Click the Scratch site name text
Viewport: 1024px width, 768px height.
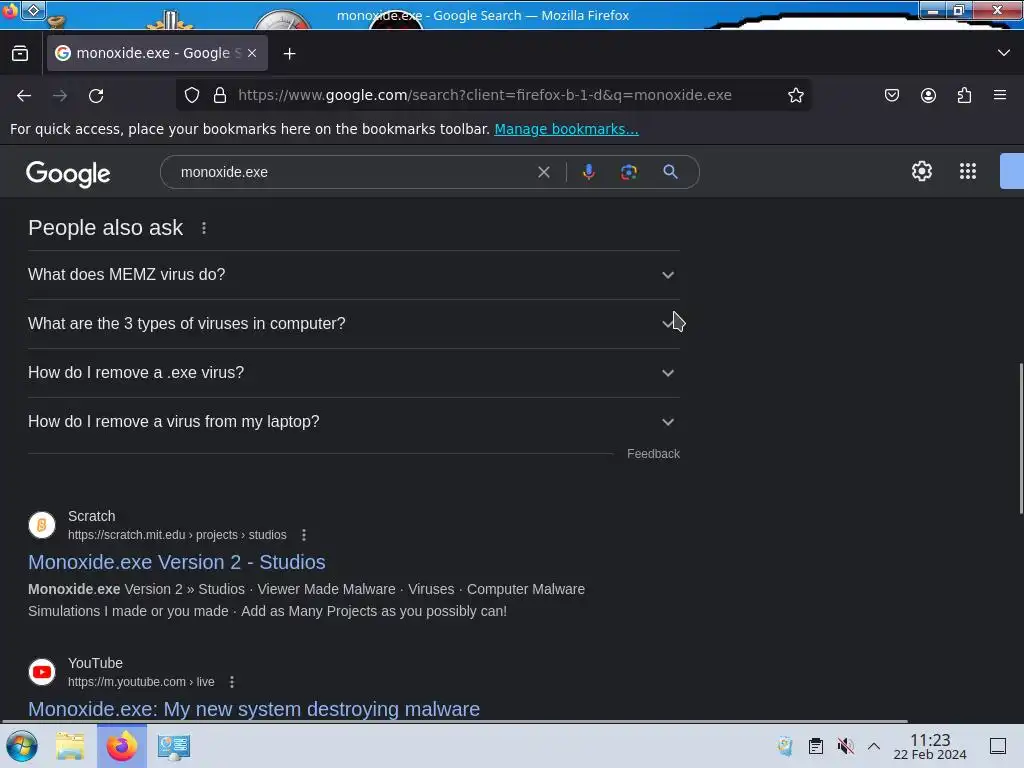[x=91, y=516]
